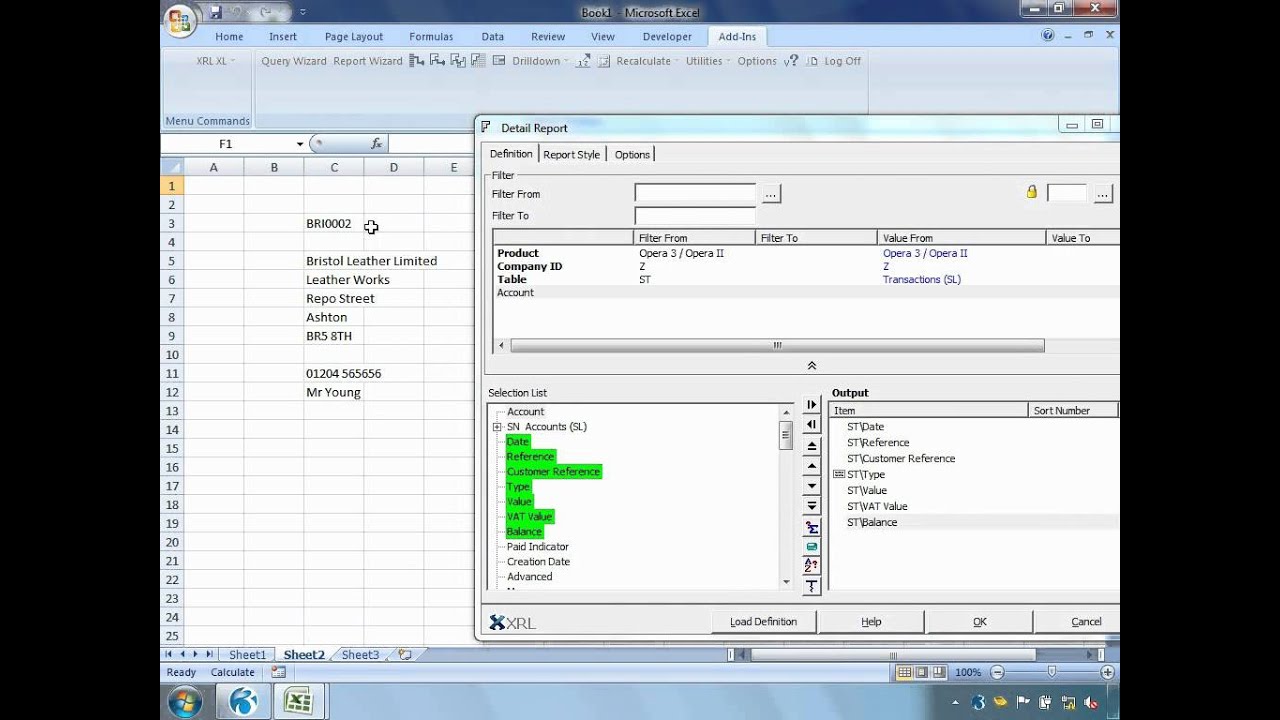Select Page Break Preview in status bar
Viewport: 1280px width, 720px height.
pos(940,672)
